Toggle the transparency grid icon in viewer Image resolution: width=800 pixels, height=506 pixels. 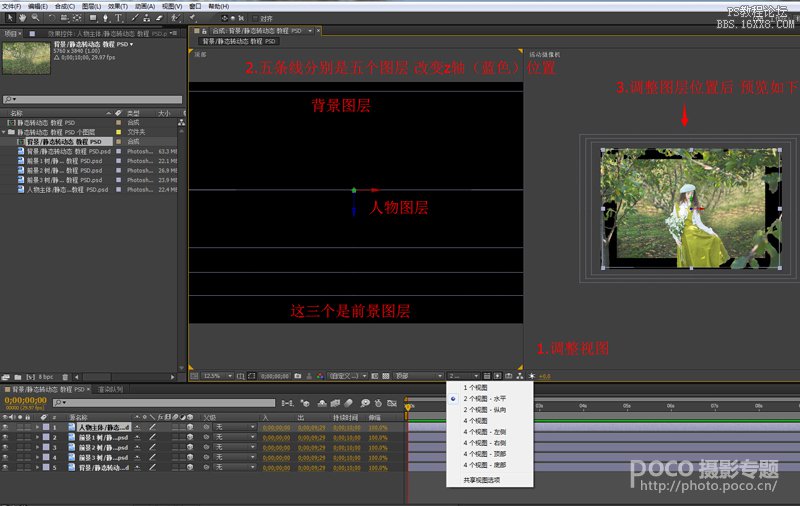pyautogui.click(x=386, y=376)
